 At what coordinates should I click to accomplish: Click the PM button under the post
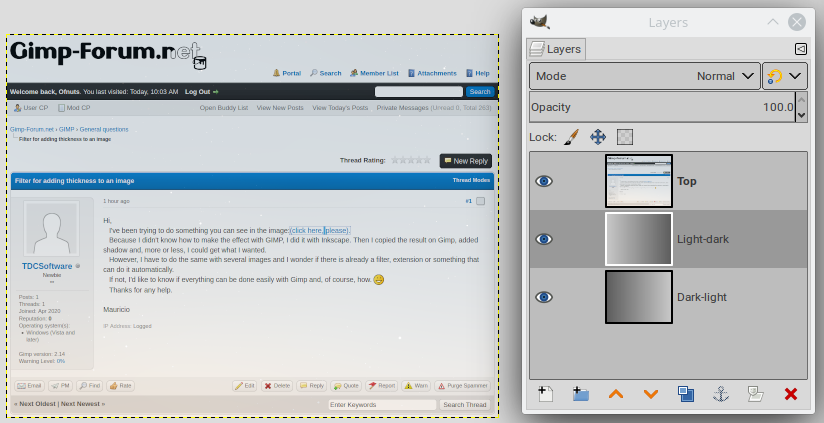[x=60, y=386]
